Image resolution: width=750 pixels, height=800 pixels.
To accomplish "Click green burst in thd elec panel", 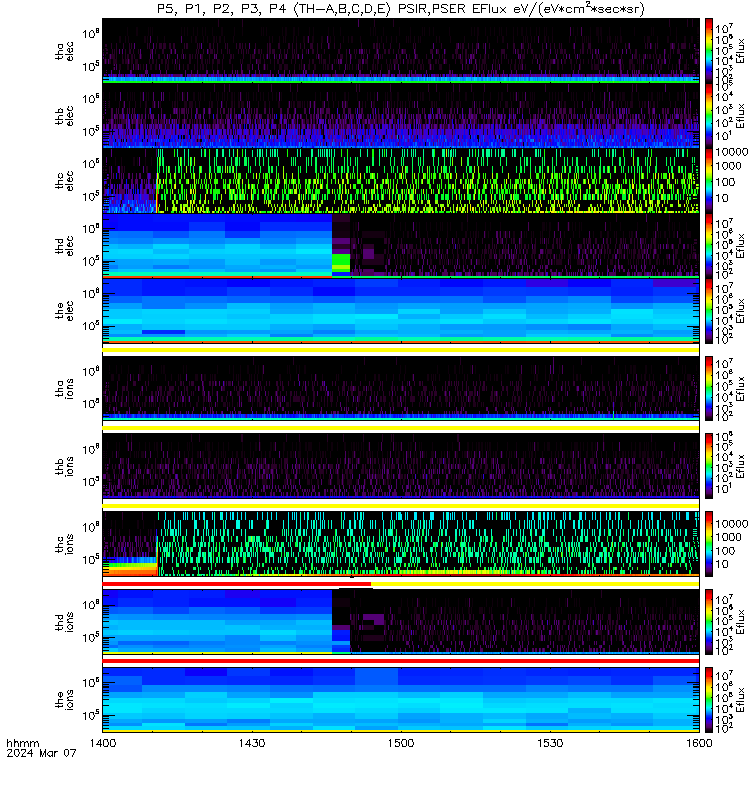I will pos(341,262).
